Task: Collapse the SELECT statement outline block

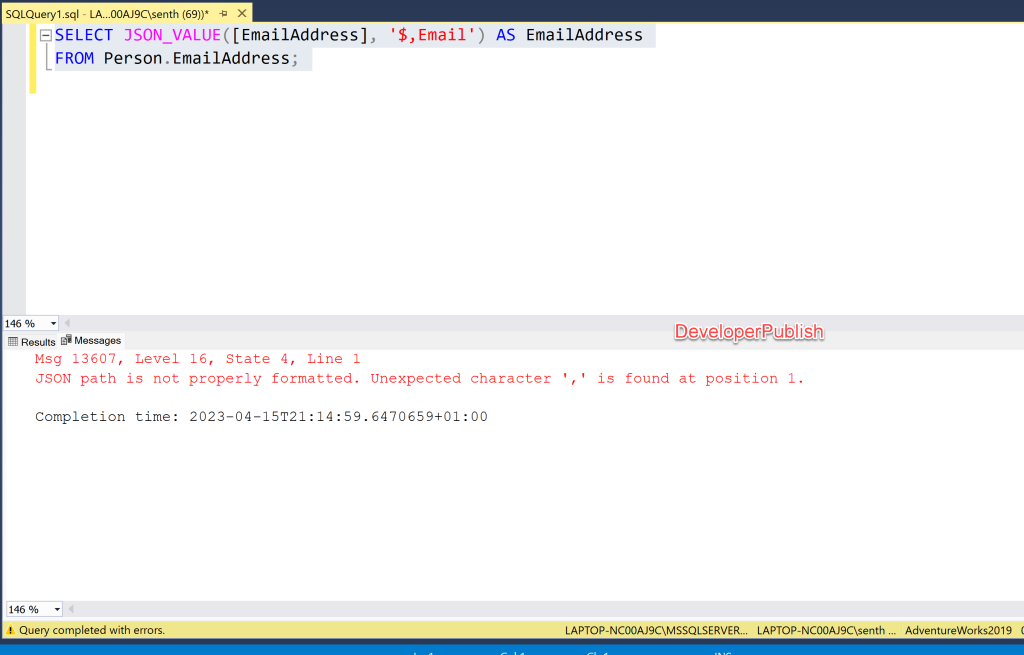Action: pyautogui.click(x=45, y=35)
